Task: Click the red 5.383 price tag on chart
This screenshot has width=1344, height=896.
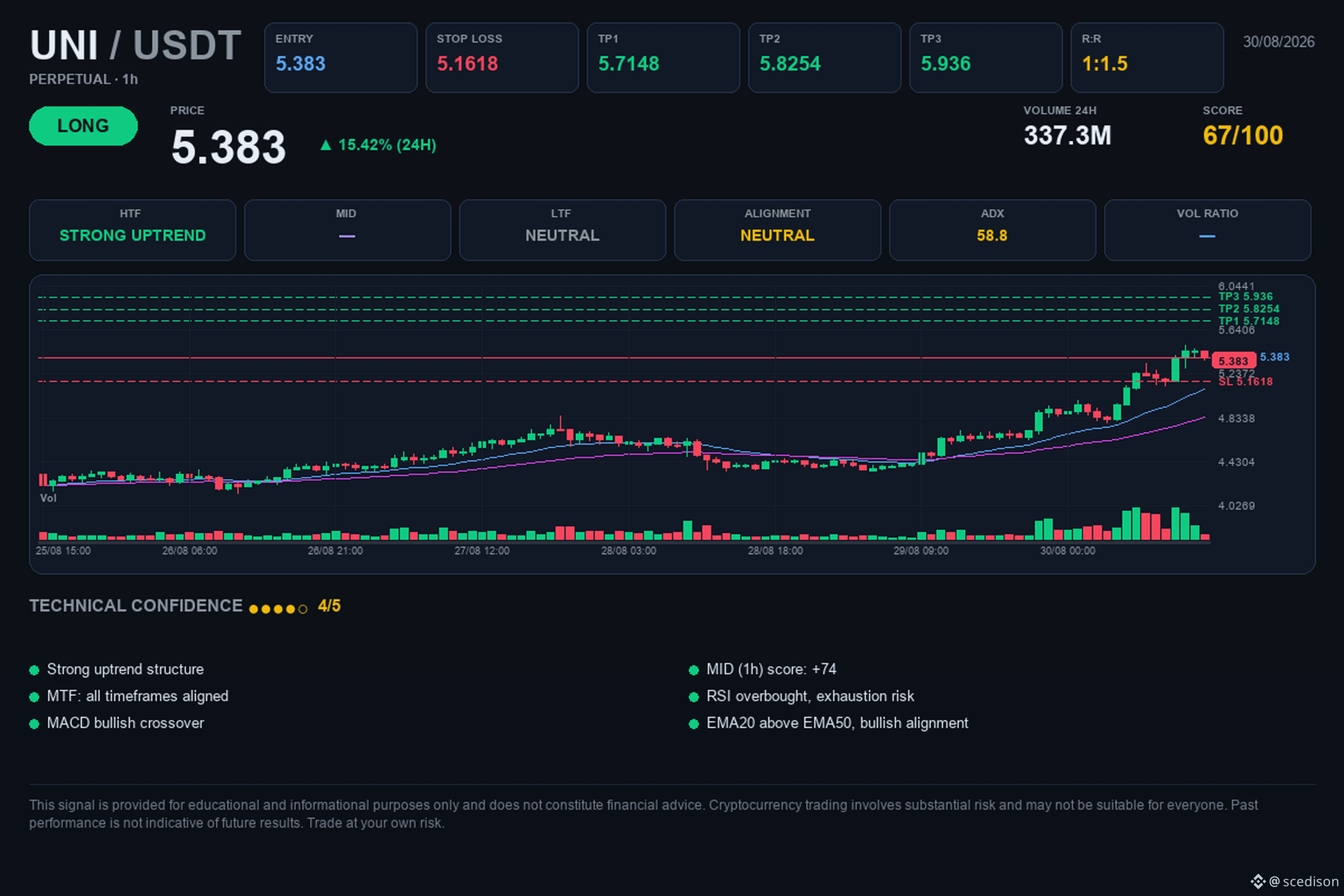Action: pos(1233,361)
